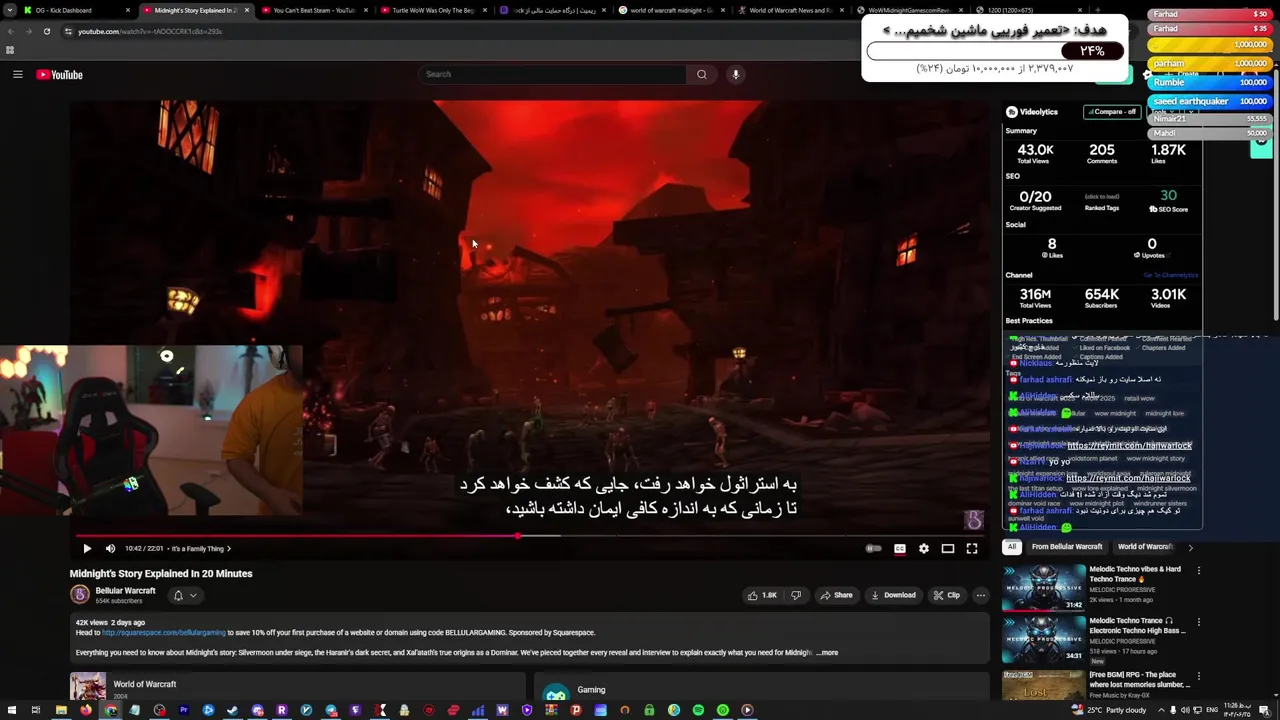
Task: Open Adobe Premiere Pro from taskbar
Action: [x=184, y=710]
